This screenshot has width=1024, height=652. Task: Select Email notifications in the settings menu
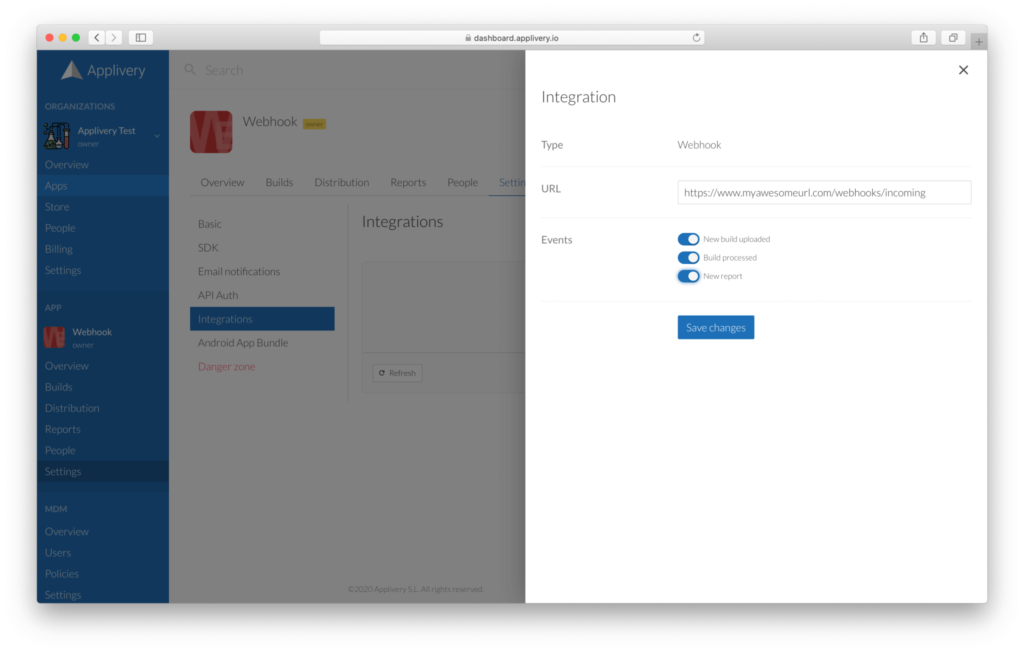tap(262, 271)
